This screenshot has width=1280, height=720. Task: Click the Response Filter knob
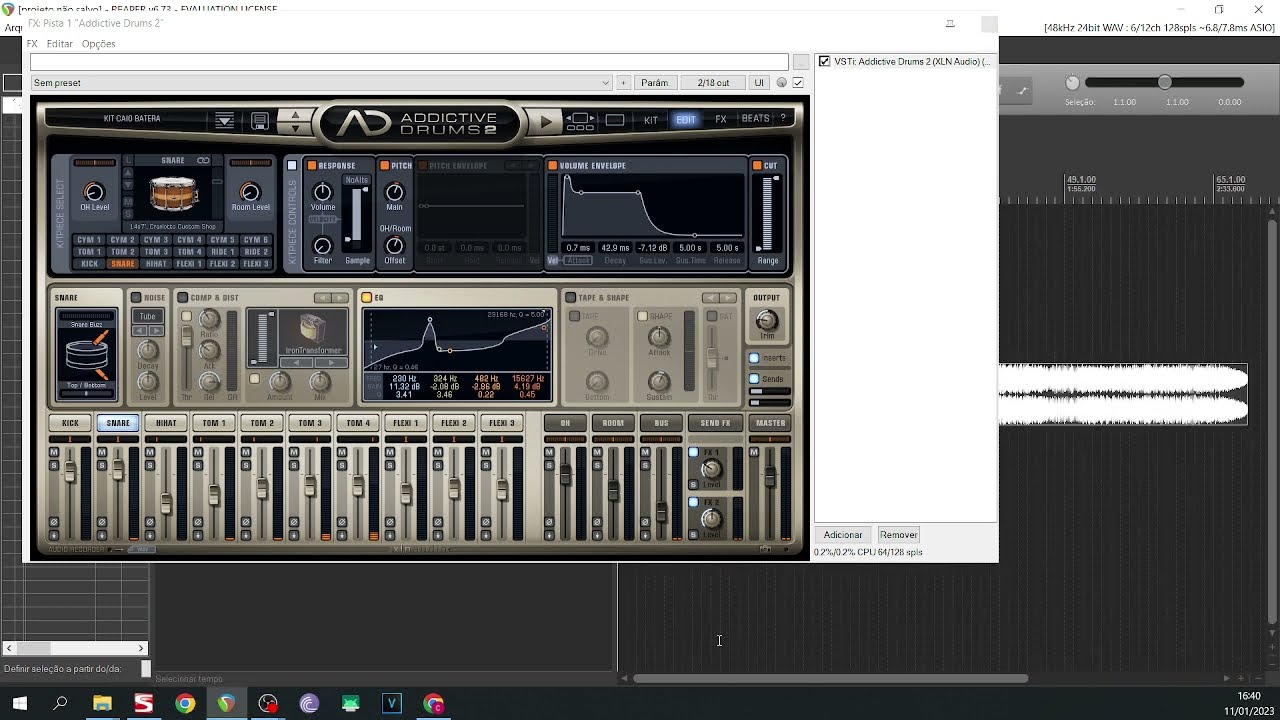322,246
